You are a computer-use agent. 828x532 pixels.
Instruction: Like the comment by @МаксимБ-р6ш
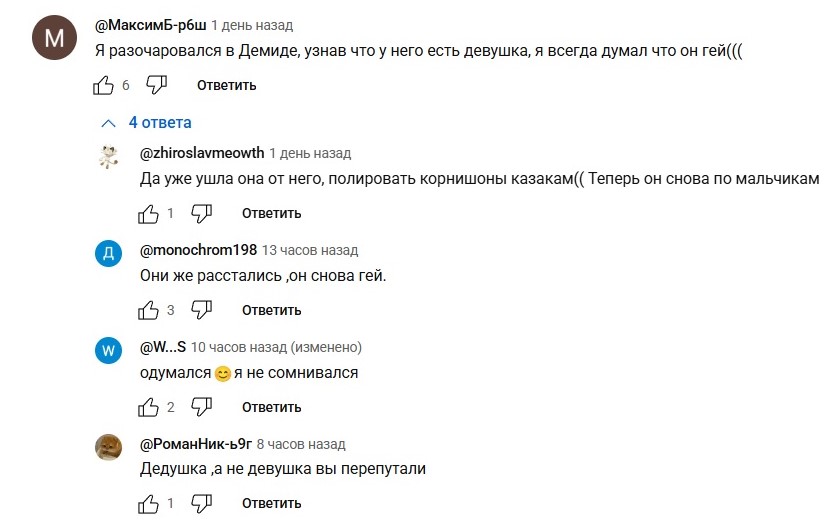coord(103,85)
